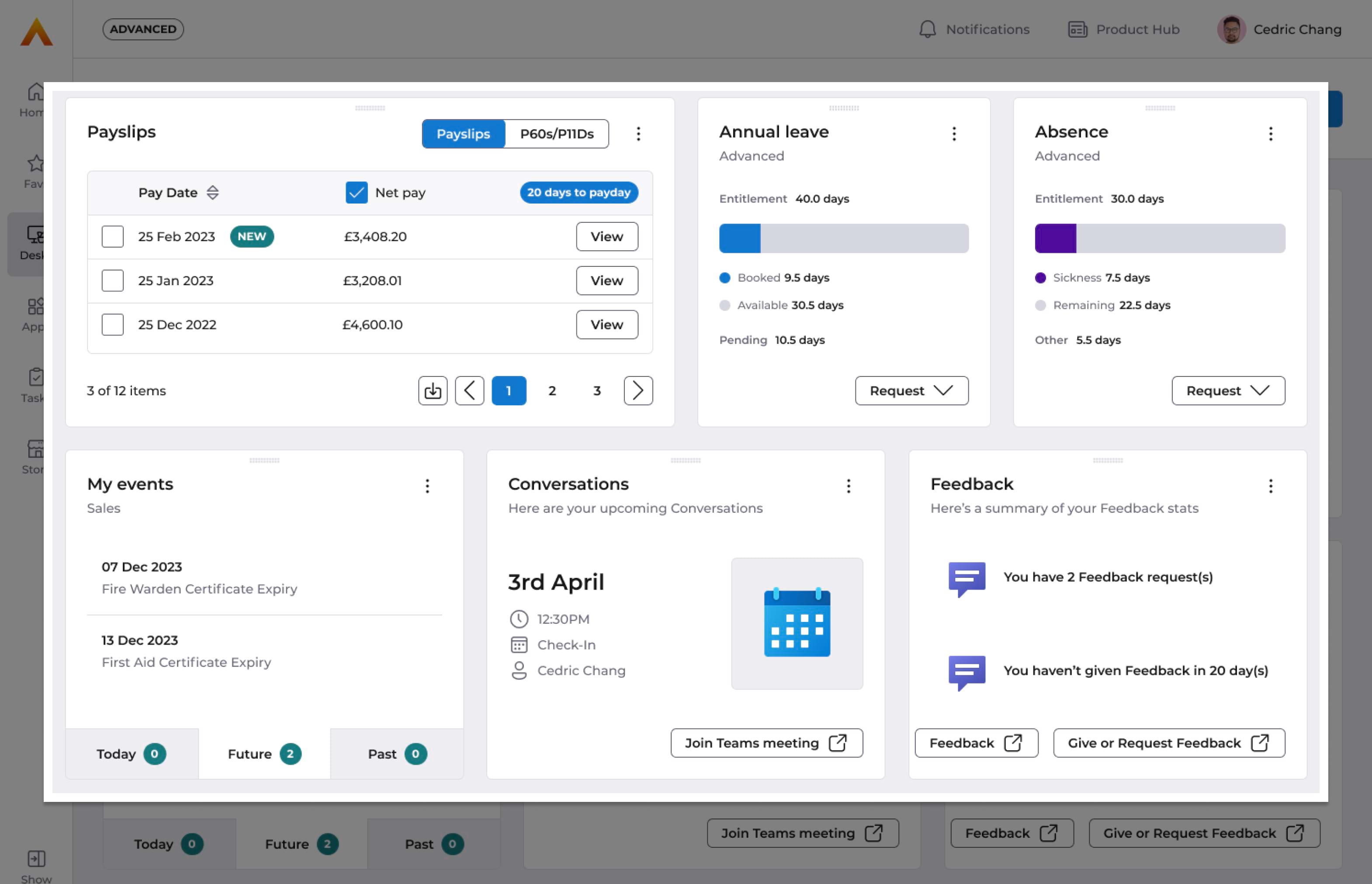Open the Apps grid sidebar icon

tap(35, 306)
